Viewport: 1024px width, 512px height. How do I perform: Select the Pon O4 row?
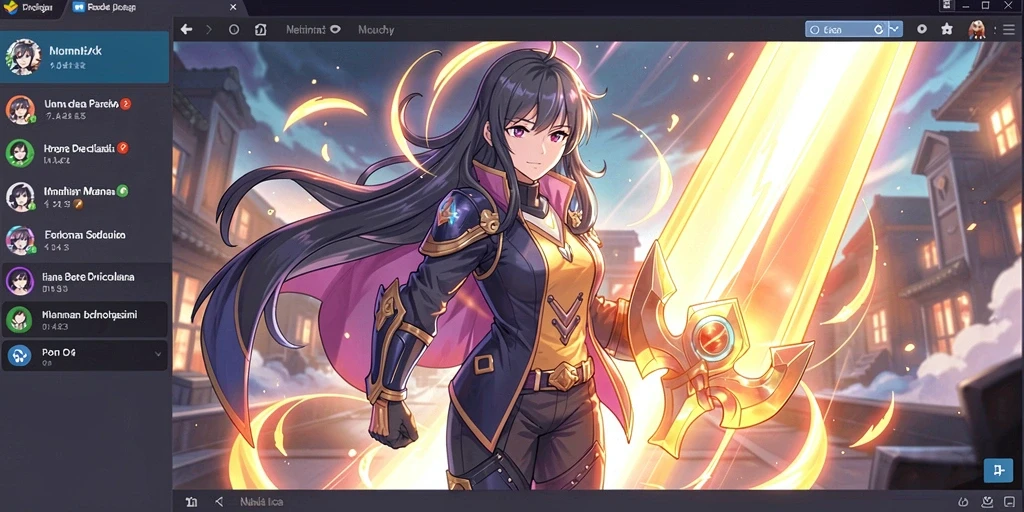(x=85, y=355)
